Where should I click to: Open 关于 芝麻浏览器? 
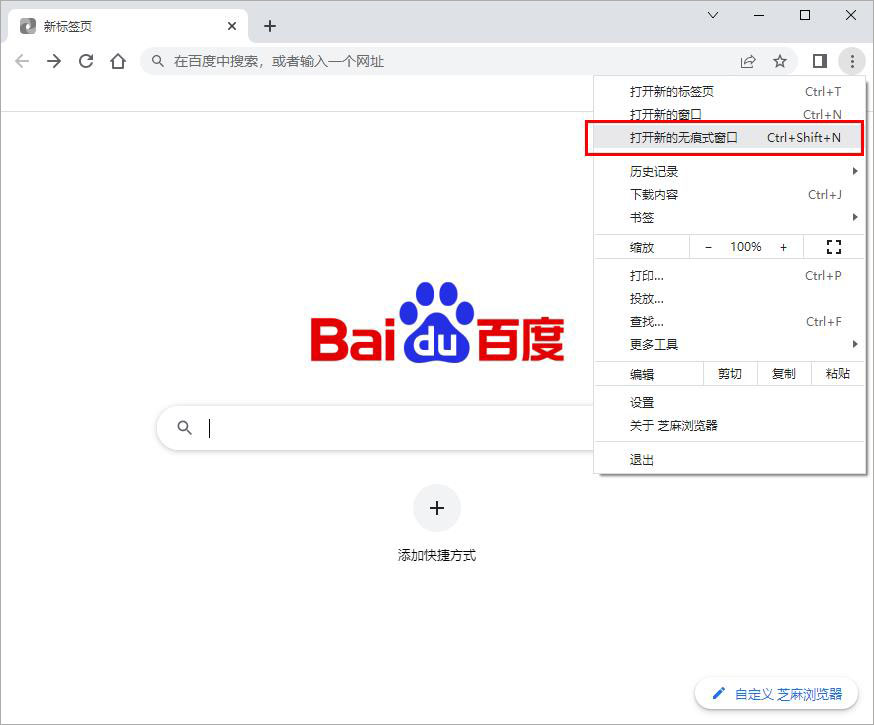point(730,426)
